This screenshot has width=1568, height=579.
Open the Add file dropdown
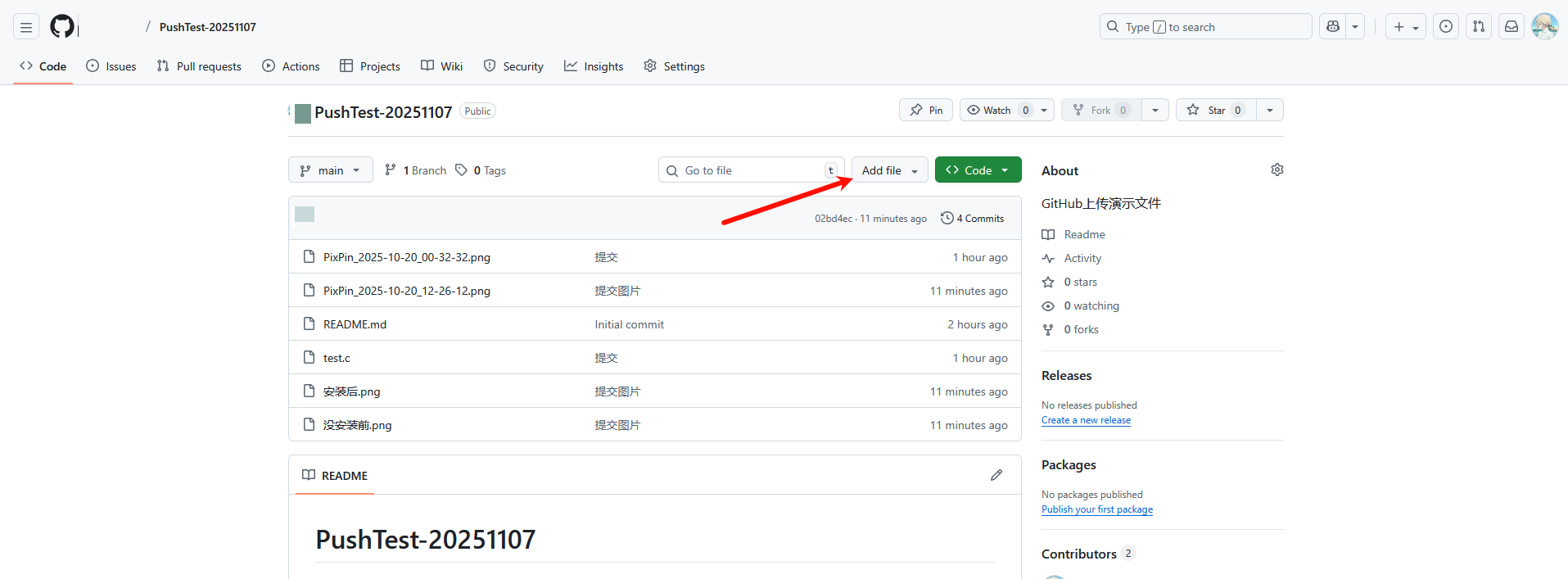890,170
